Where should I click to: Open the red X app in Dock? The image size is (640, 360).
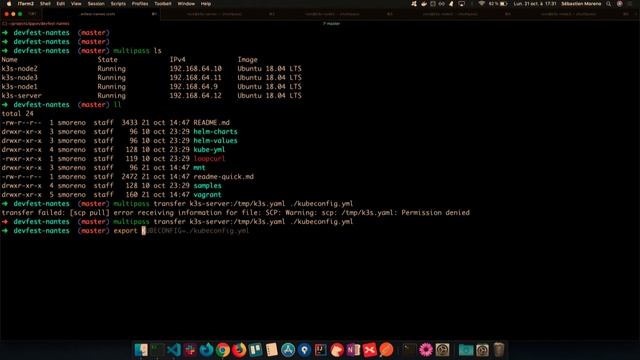369,350
